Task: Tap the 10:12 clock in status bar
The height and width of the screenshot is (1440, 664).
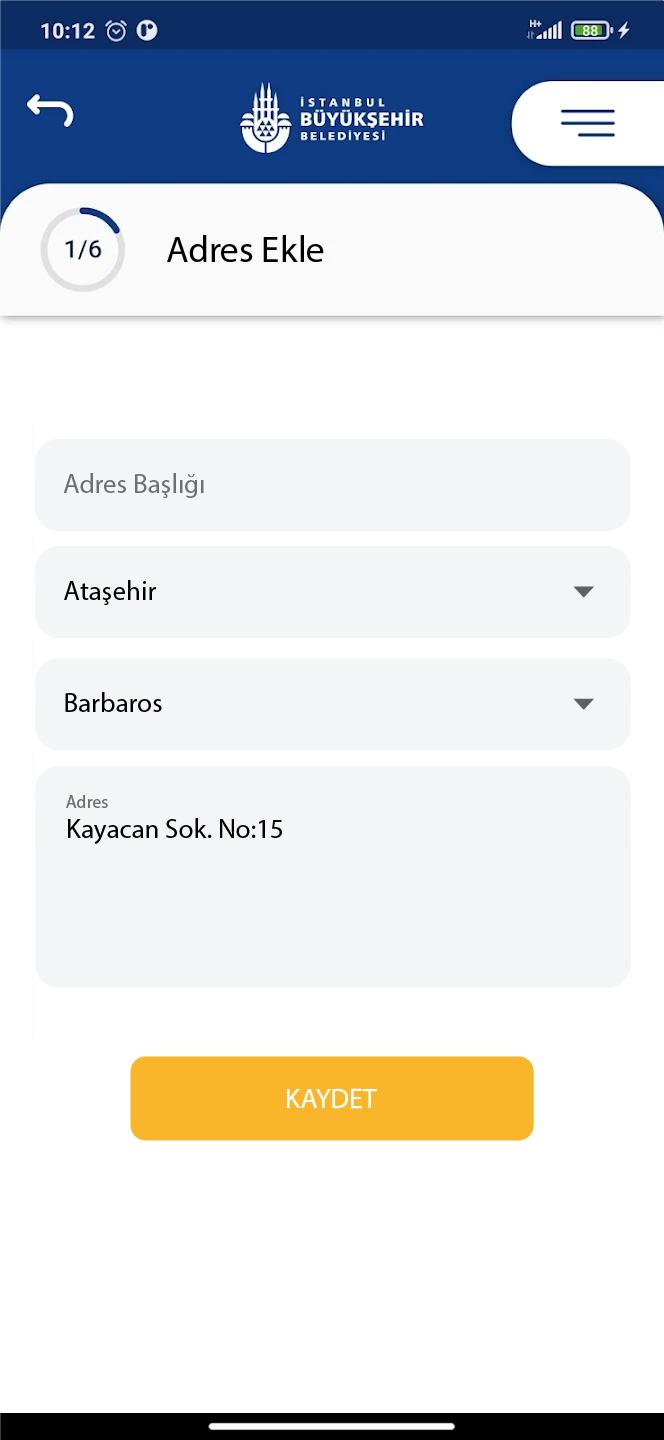Action: click(67, 31)
